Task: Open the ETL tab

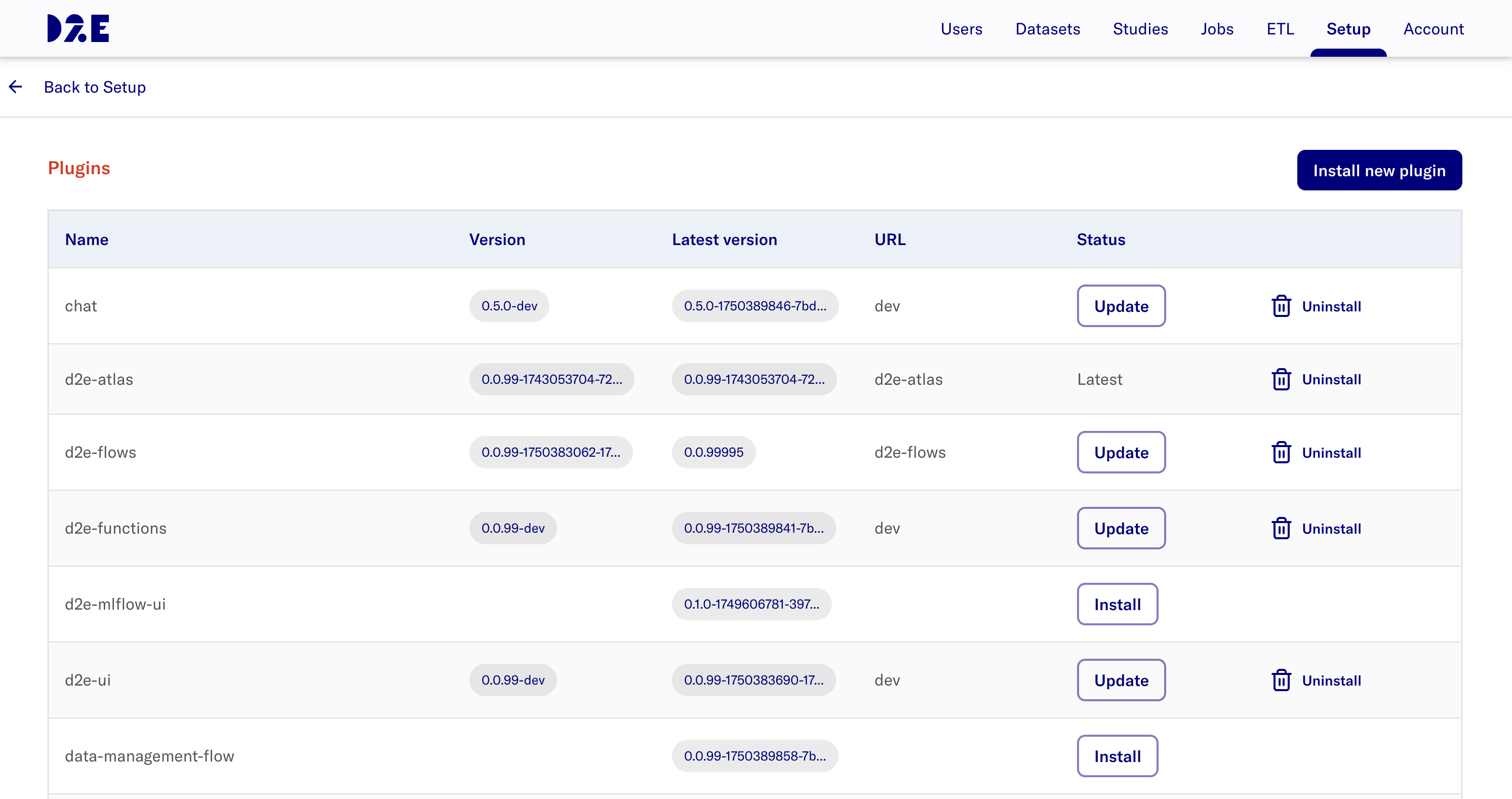Action: (1280, 29)
